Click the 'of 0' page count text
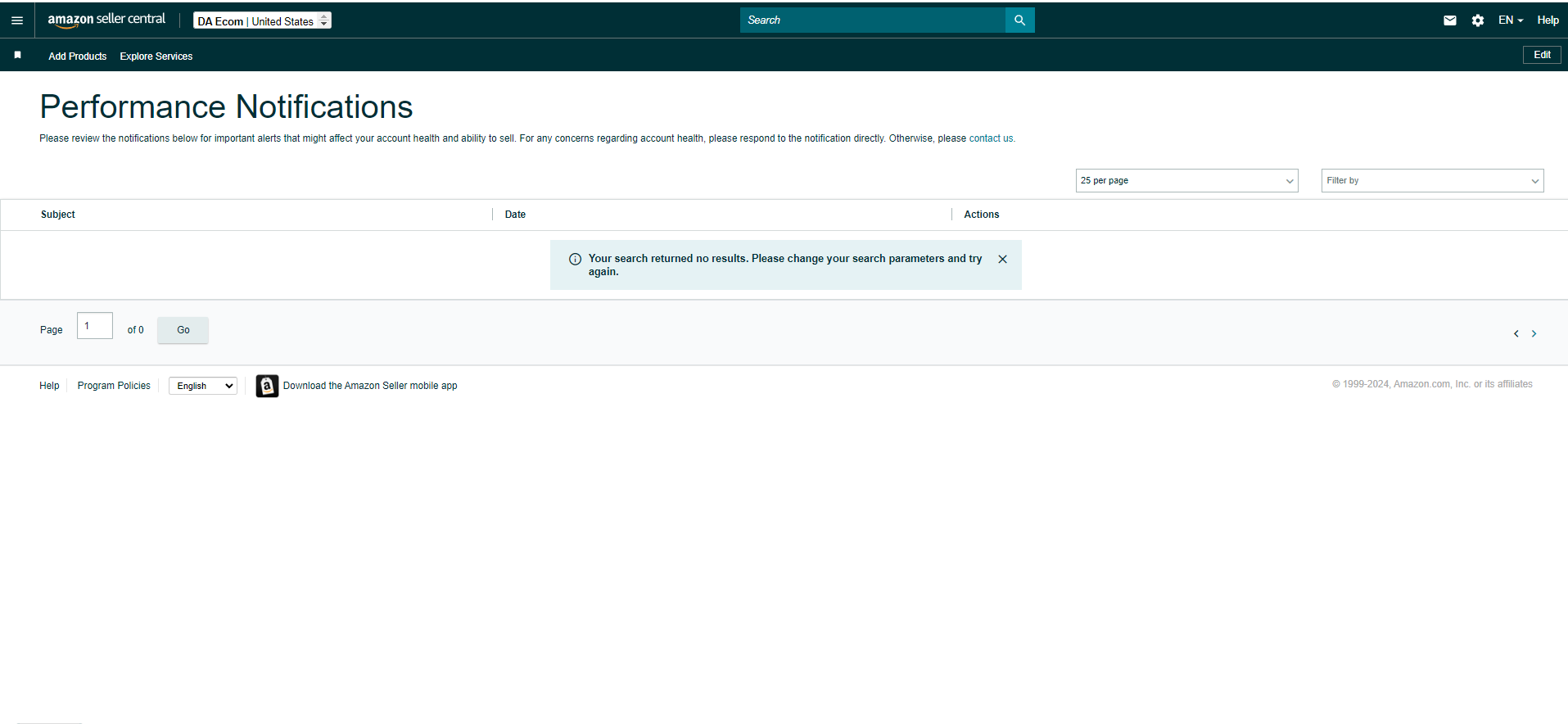Image resolution: width=1568 pixels, height=724 pixels. (135, 330)
